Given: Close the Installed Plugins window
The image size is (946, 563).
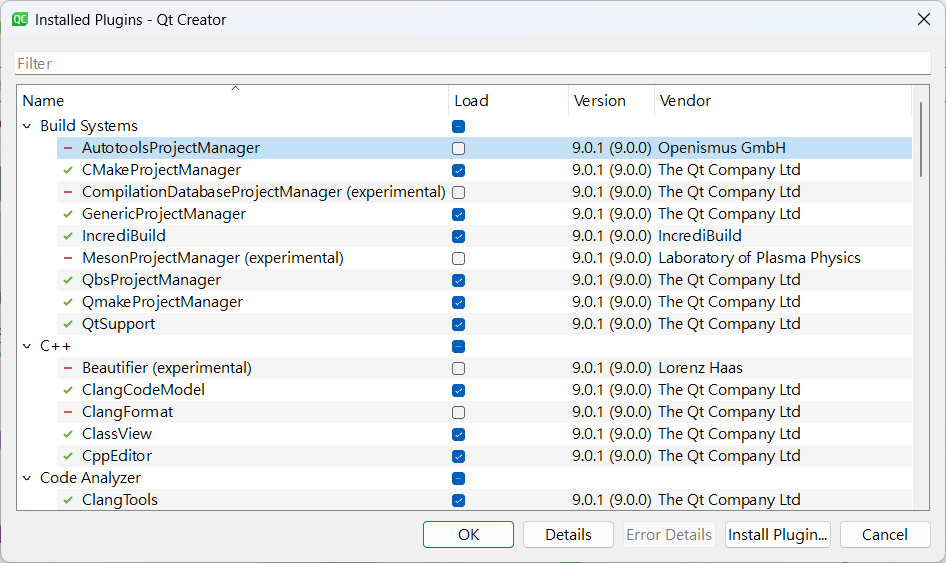Looking at the screenshot, I should point(924,19).
